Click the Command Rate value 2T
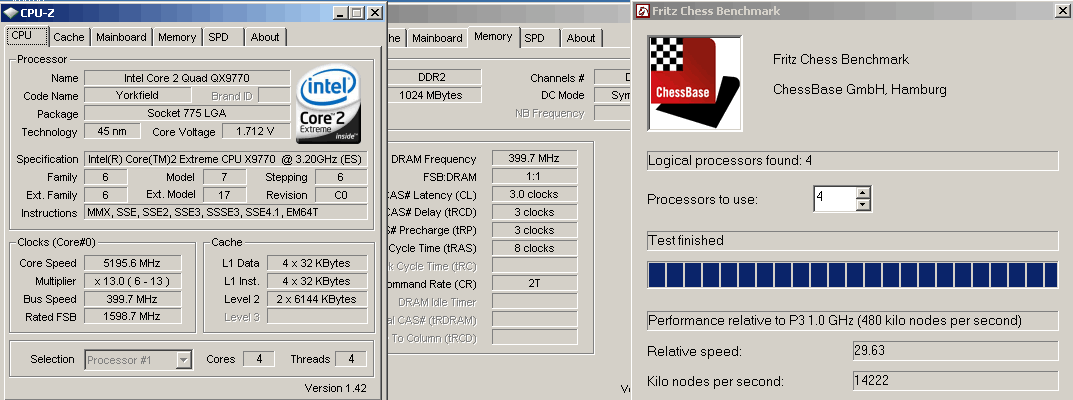The height and width of the screenshot is (400, 1073). point(534,284)
